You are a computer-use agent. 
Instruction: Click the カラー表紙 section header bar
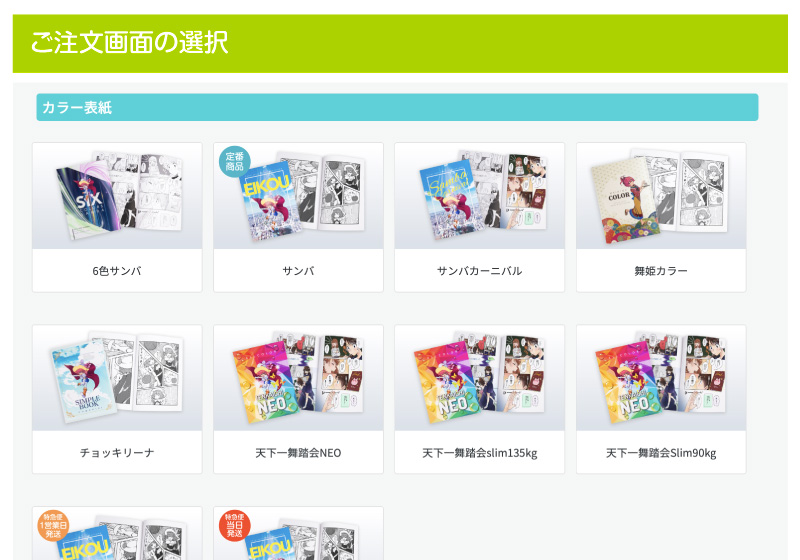[397, 107]
